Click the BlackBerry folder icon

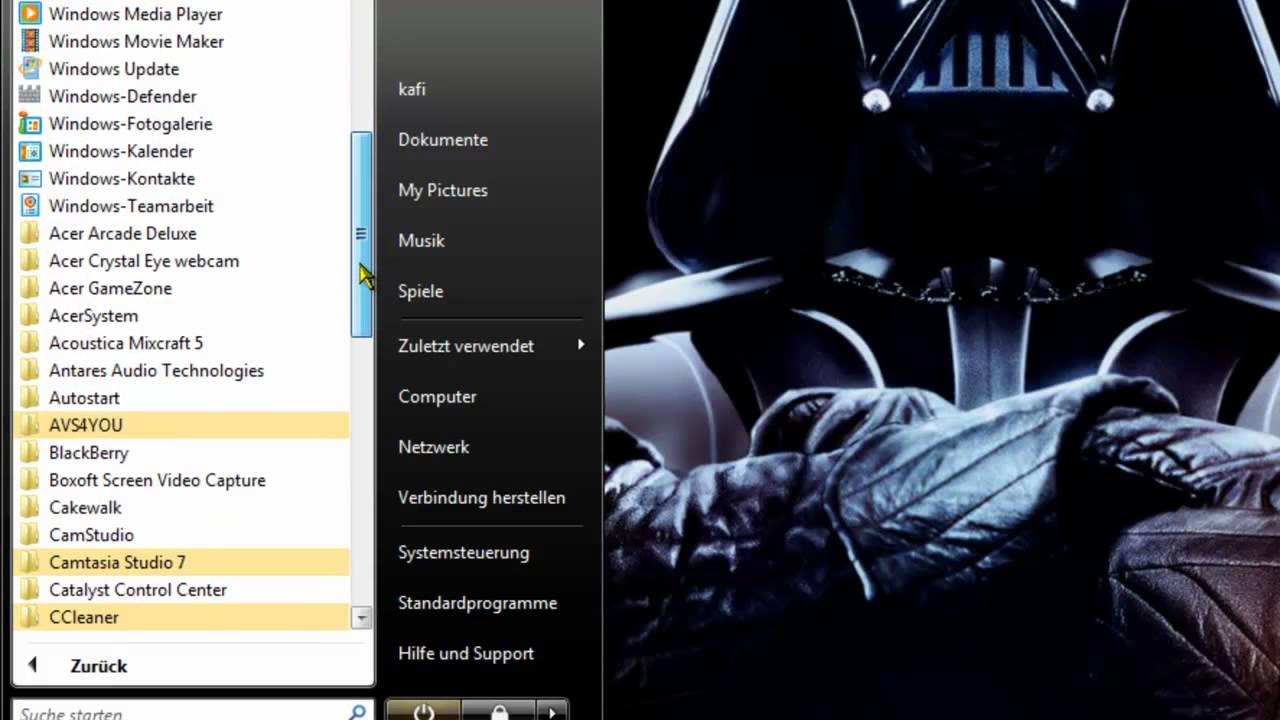point(30,453)
